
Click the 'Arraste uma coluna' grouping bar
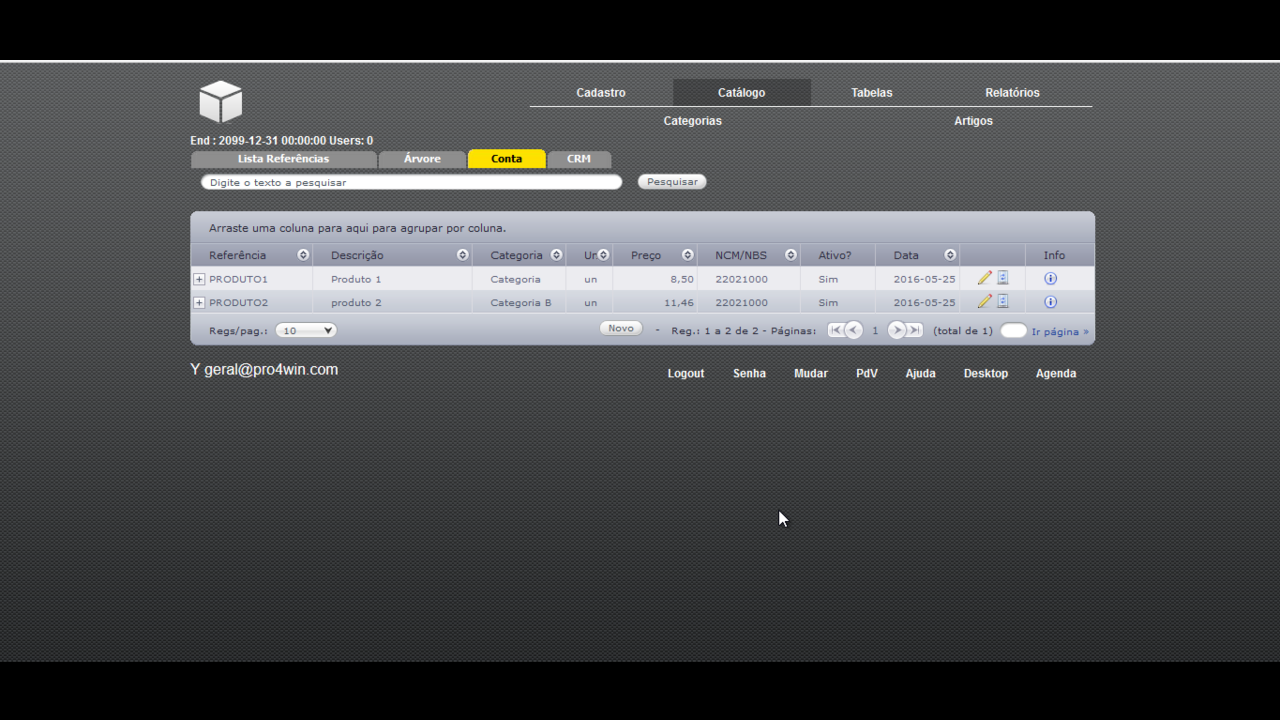pos(642,228)
